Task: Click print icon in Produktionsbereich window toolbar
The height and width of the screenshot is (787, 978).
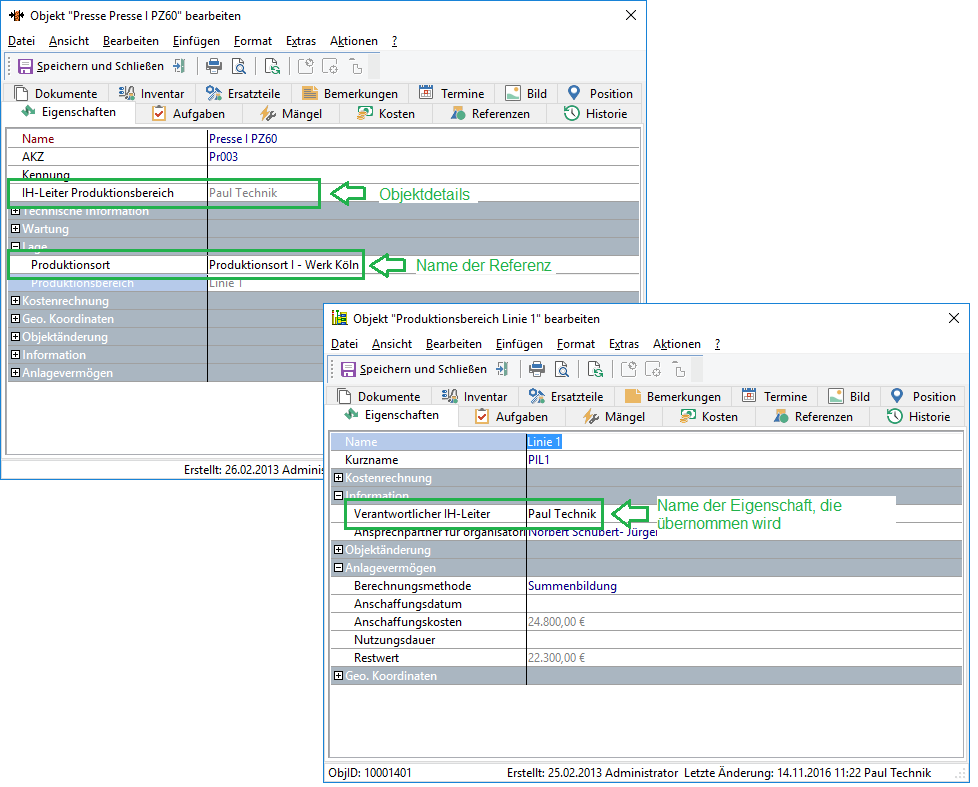Action: click(537, 369)
